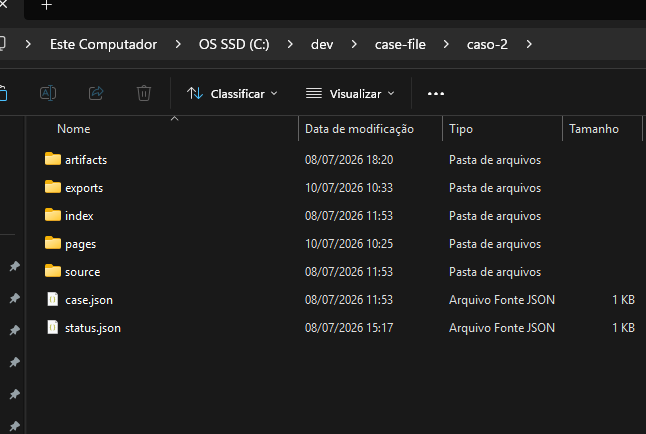
Task: Click 1 KB size of status.json
Action: click(x=623, y=328)
